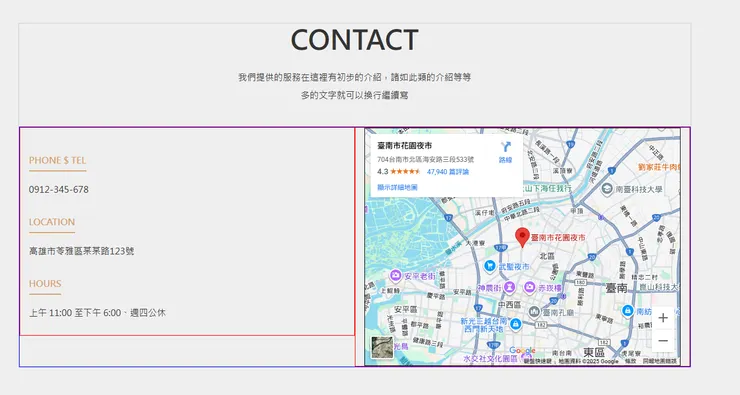The height and width of the screenshot is (395, 740).
Task: Click the 赤崁樓 camera marker
Action: pyautogui.click(x=530, y=287)
